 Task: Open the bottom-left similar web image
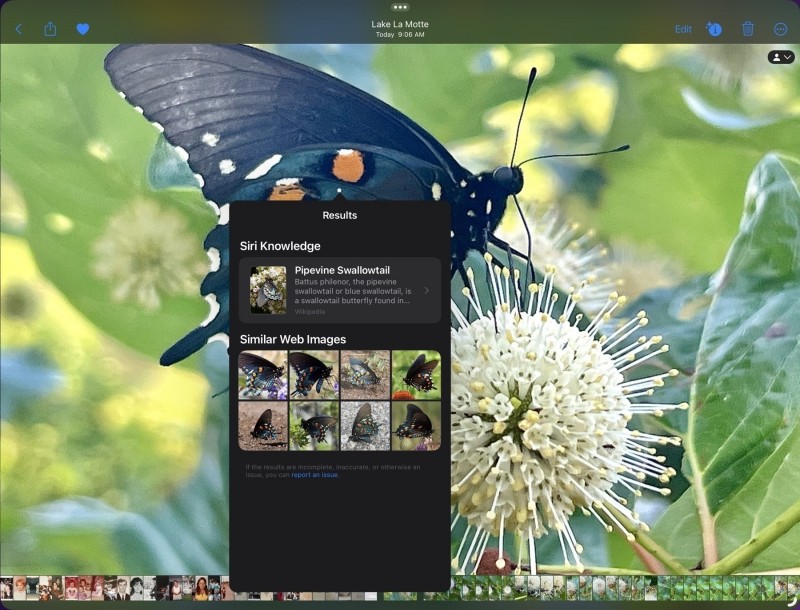[263, 426]
